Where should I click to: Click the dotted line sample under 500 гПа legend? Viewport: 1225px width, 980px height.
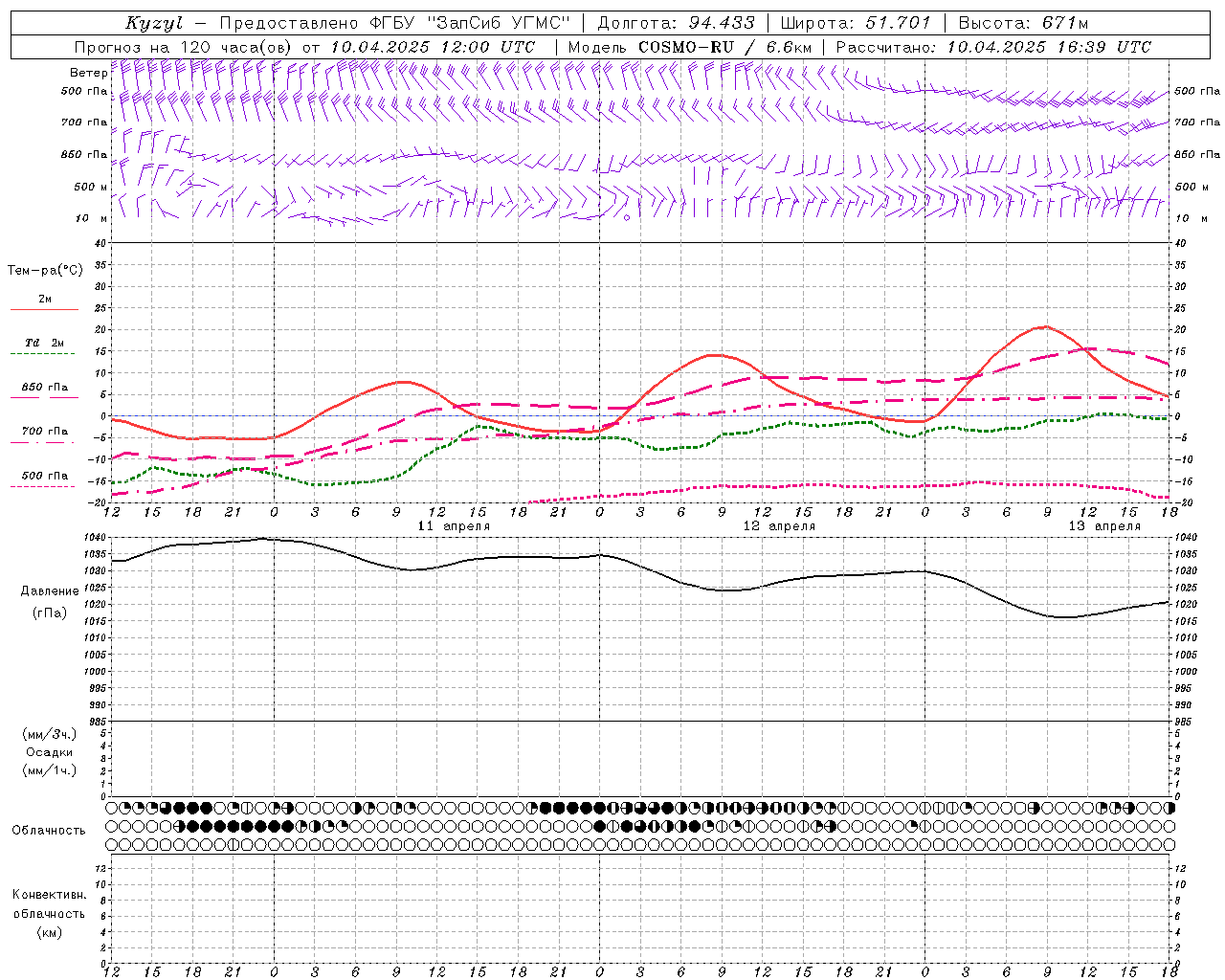pos(43,487)
